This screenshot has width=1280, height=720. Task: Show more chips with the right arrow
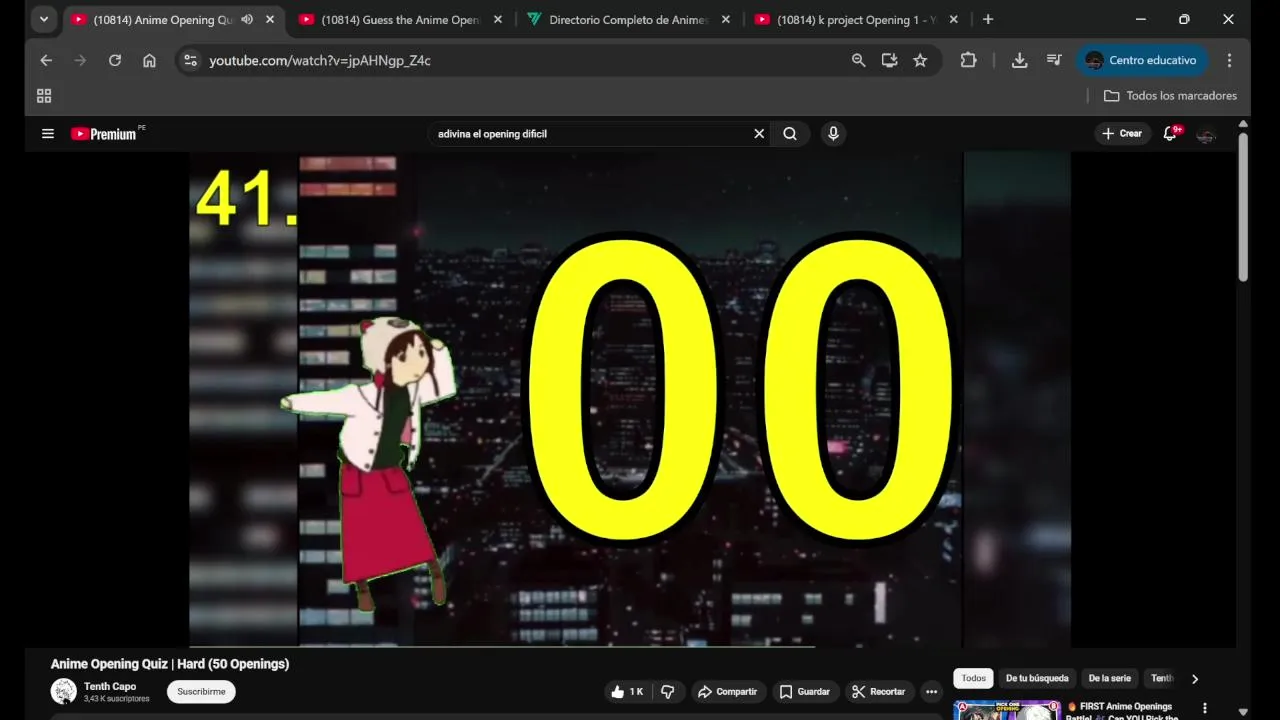(x=1194, y=679)
